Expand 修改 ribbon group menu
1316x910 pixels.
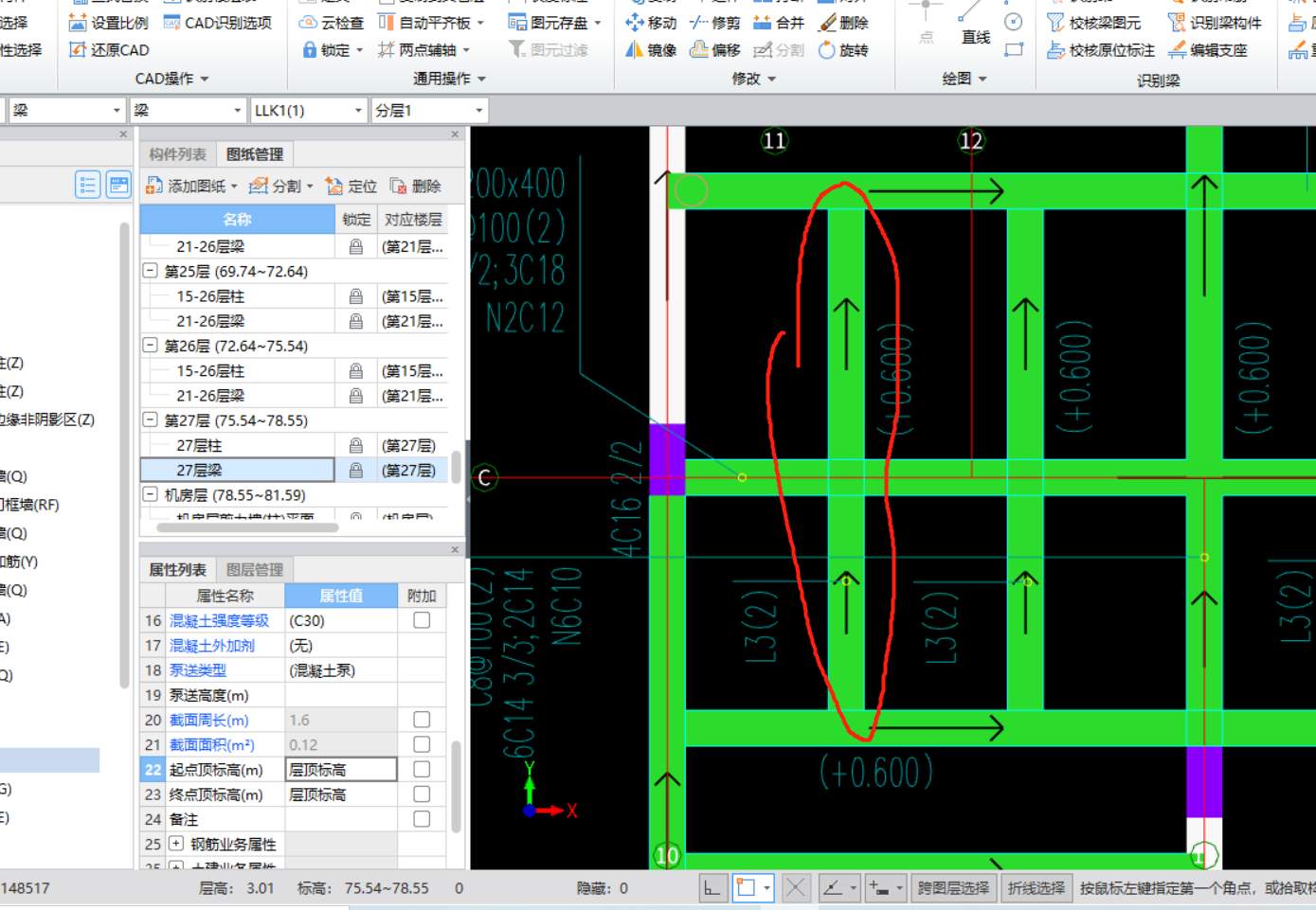point(753,79)
